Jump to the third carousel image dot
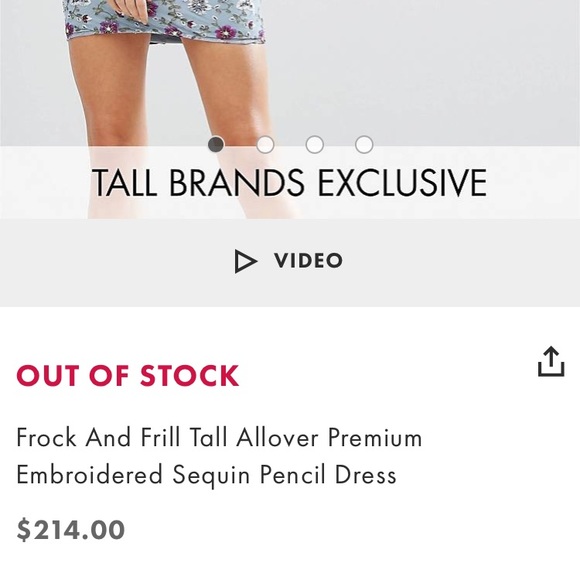 coord(315,144)
